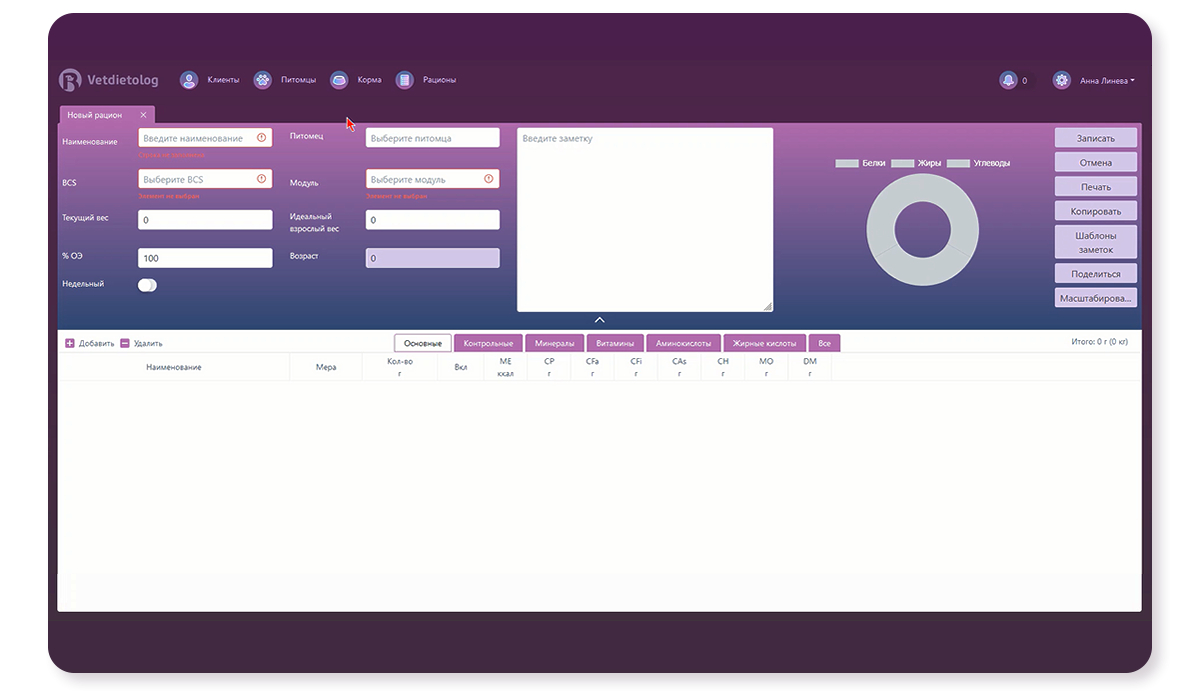Open the Питомцы paw icon

click(x=262, y=80)
